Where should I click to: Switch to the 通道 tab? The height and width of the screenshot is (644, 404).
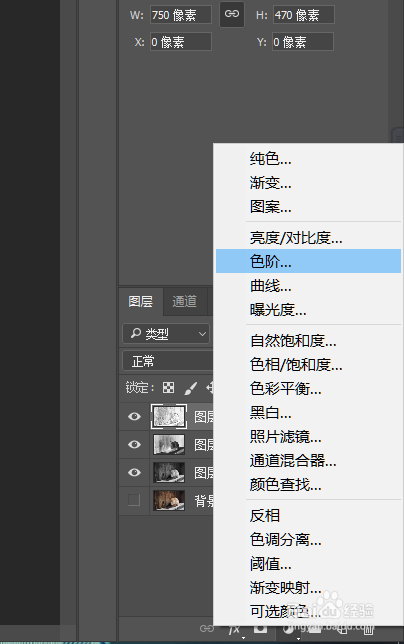click(184, 301)
